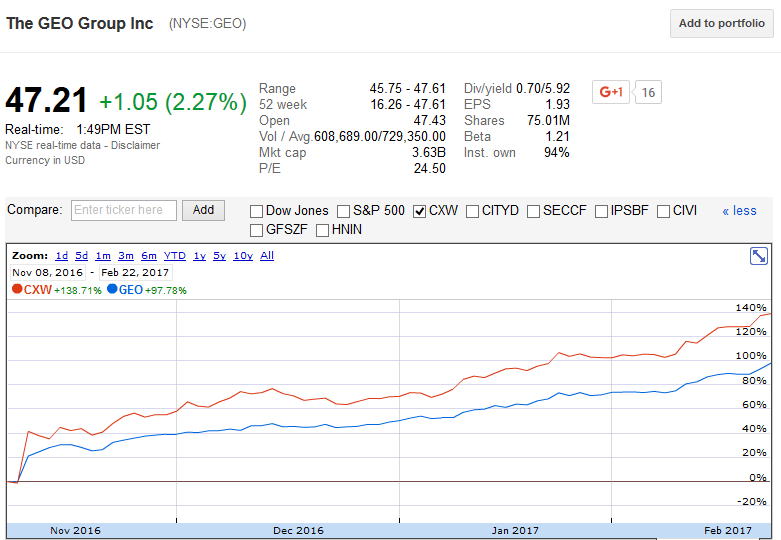Screen dimensions: 781x540
Task: Edit the Nov 08, 2016 start date
Action: [48, 272]
